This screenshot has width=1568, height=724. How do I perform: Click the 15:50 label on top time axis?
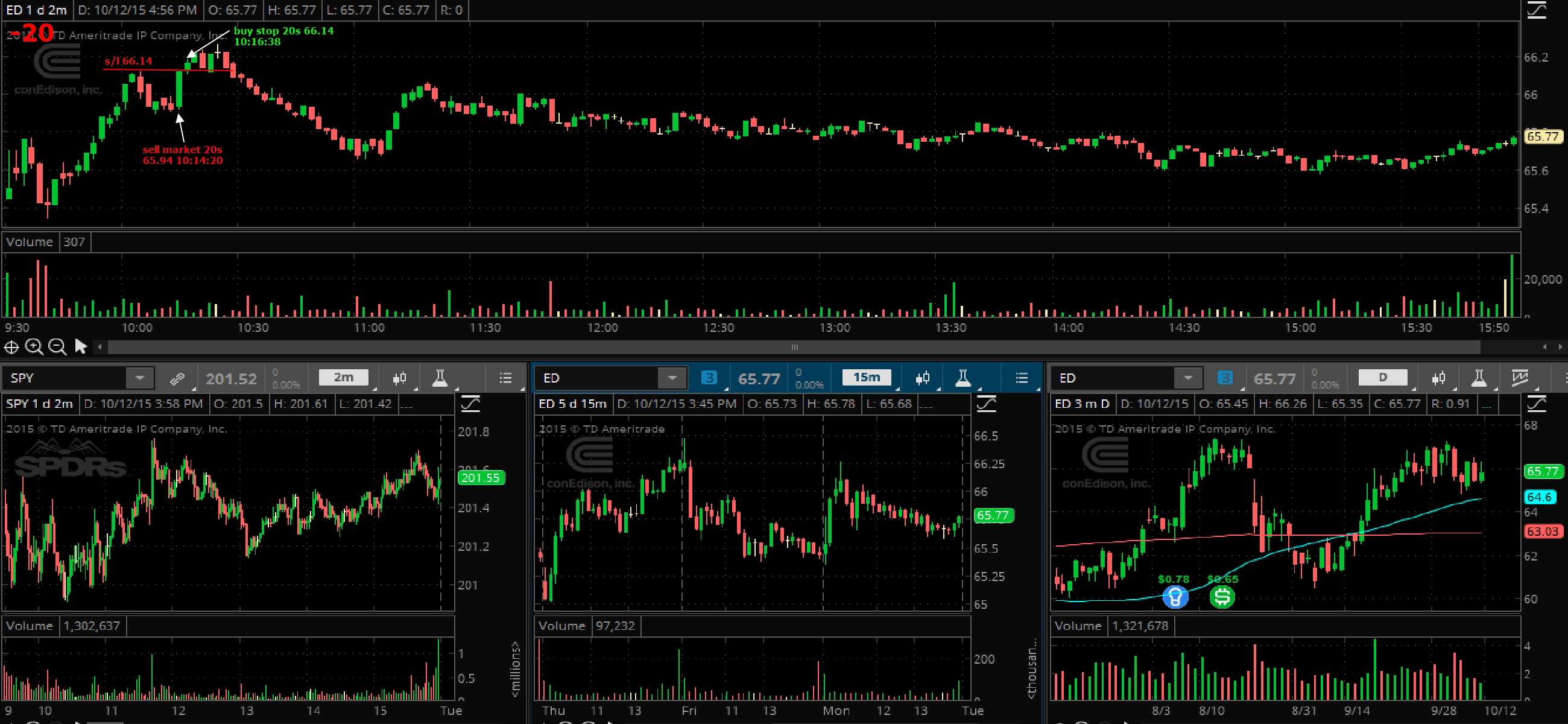[1494, 328]
